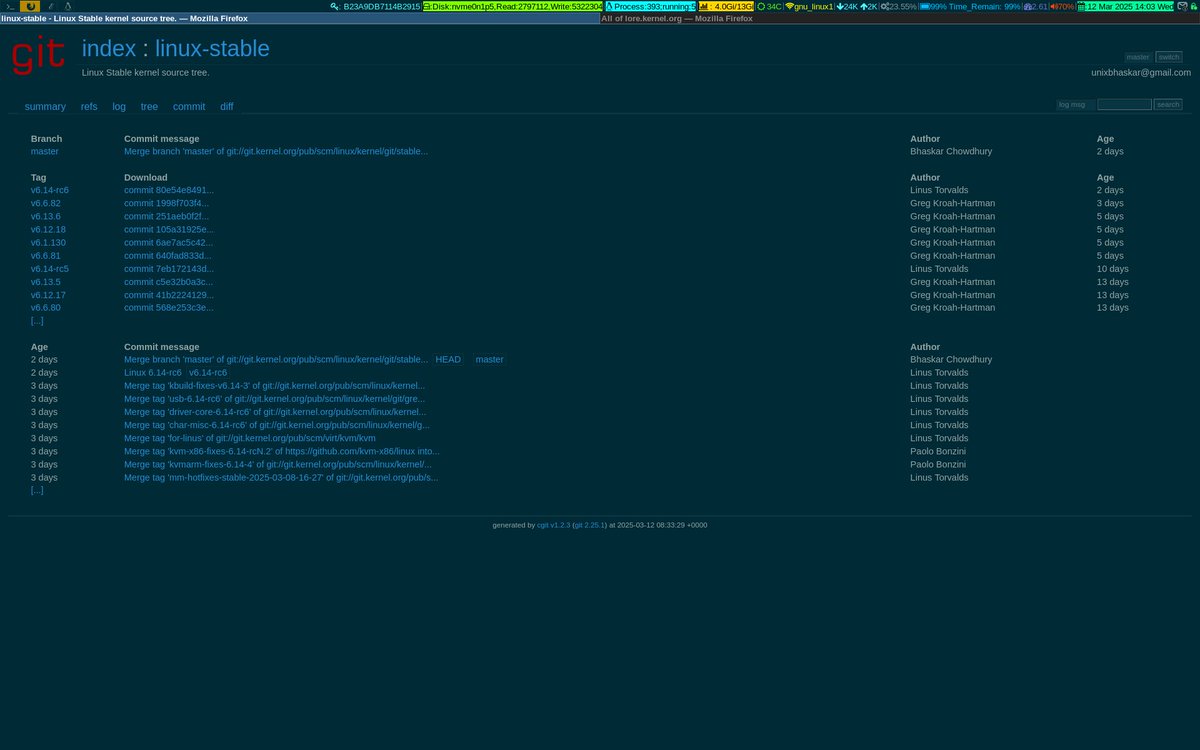1200x750 pixels.
Task: Click the Linux penguin icon in top bar
Action: [68, 6]
